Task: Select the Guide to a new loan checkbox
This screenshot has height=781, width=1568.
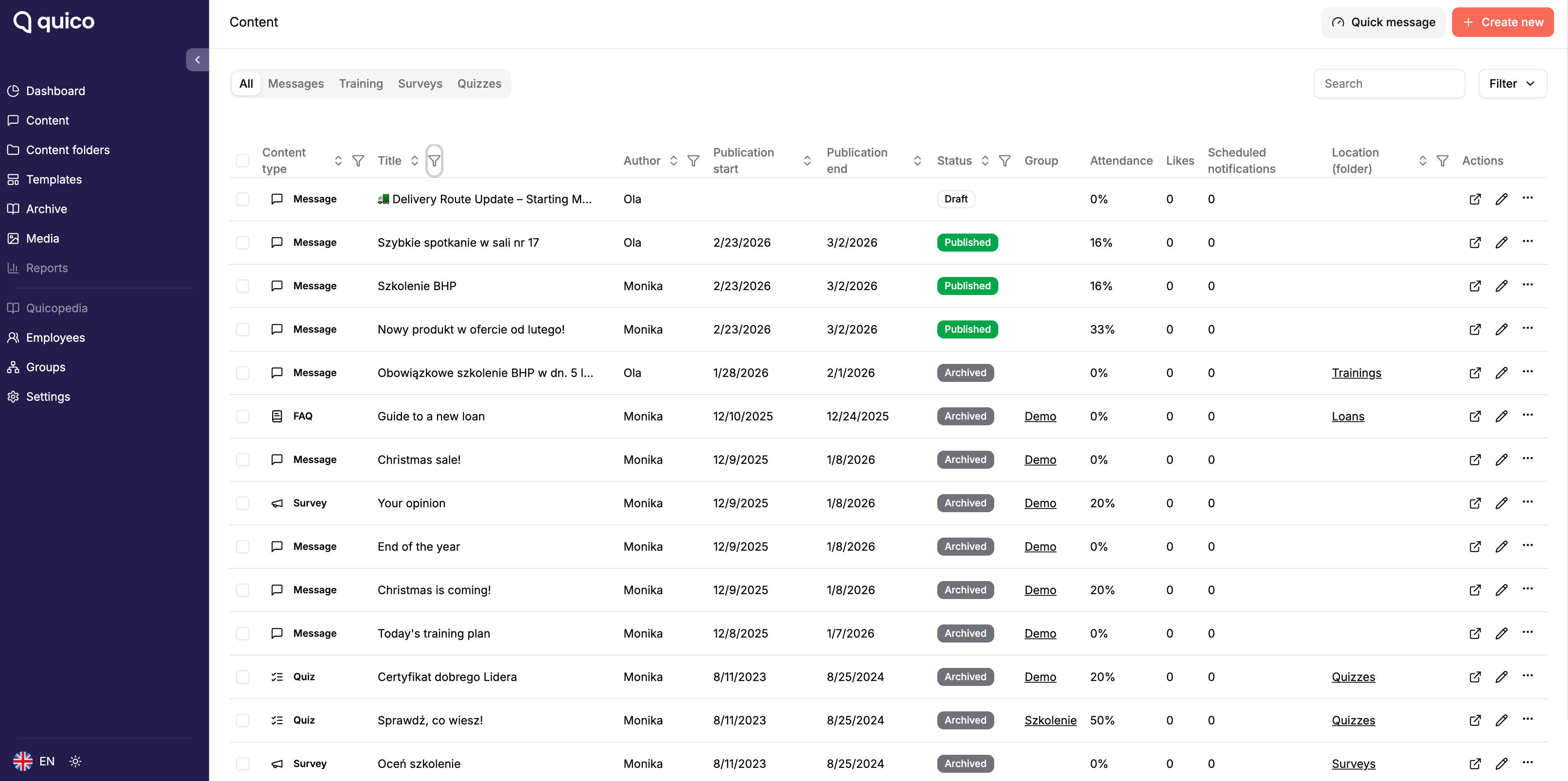Action: (242, 416)
